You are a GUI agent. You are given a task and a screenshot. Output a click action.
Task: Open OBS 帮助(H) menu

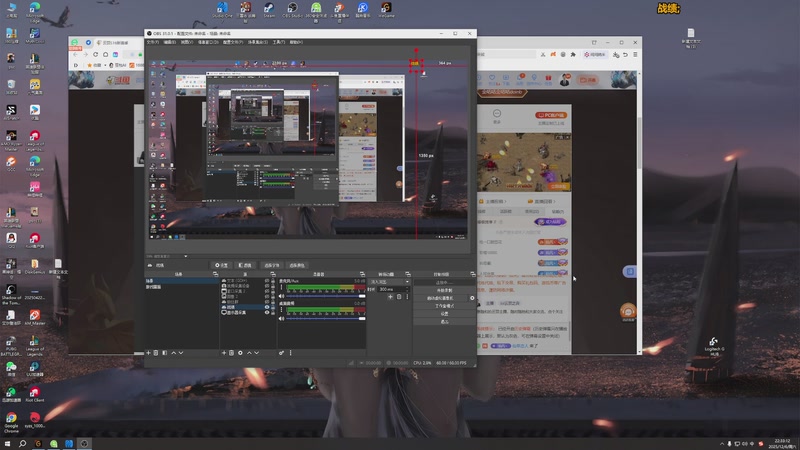[296, 42]
